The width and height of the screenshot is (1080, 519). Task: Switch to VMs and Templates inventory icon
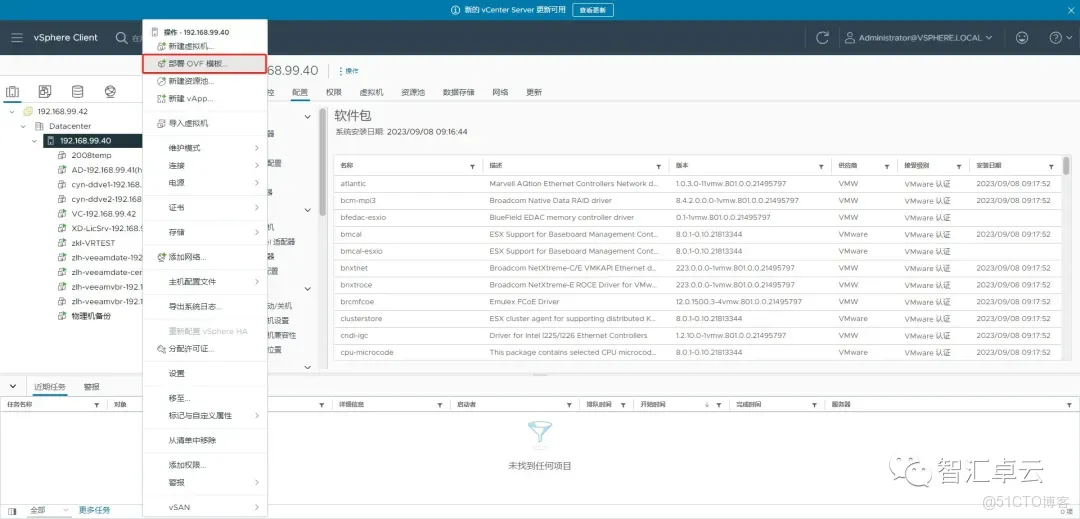coord(45,92)
